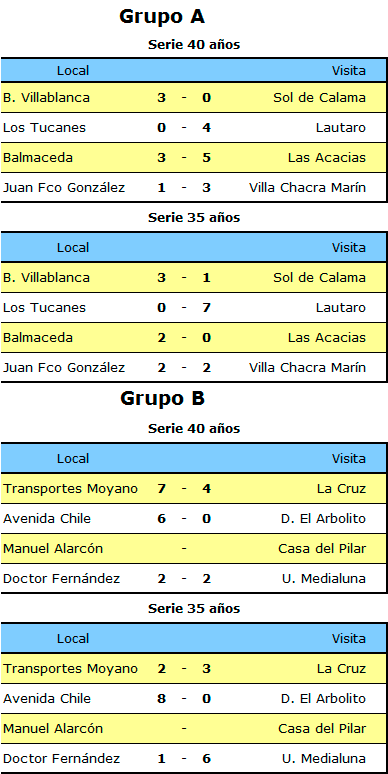This screenshot has width=388, height=774.
Task: Select Balmaceda in the 2 - 0 result row
Action: click(38, 338)
